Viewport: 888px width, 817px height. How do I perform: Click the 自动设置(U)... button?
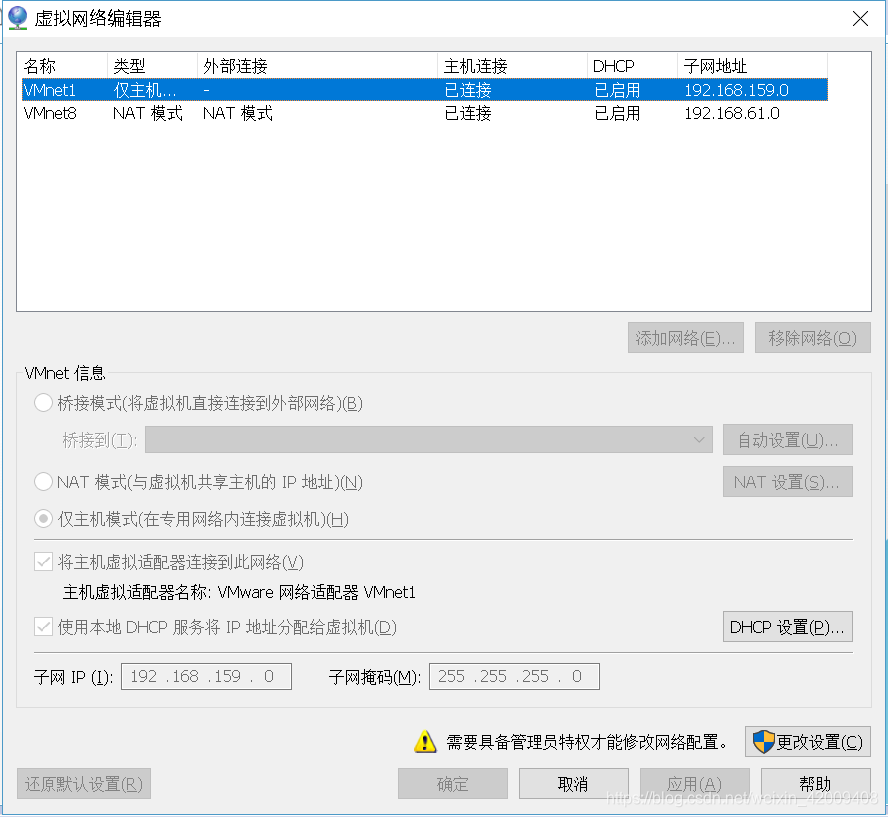788,440
